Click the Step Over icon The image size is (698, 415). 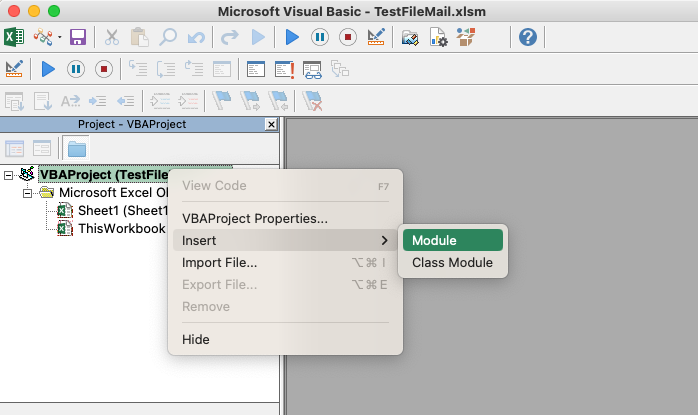tap(166, 69)
